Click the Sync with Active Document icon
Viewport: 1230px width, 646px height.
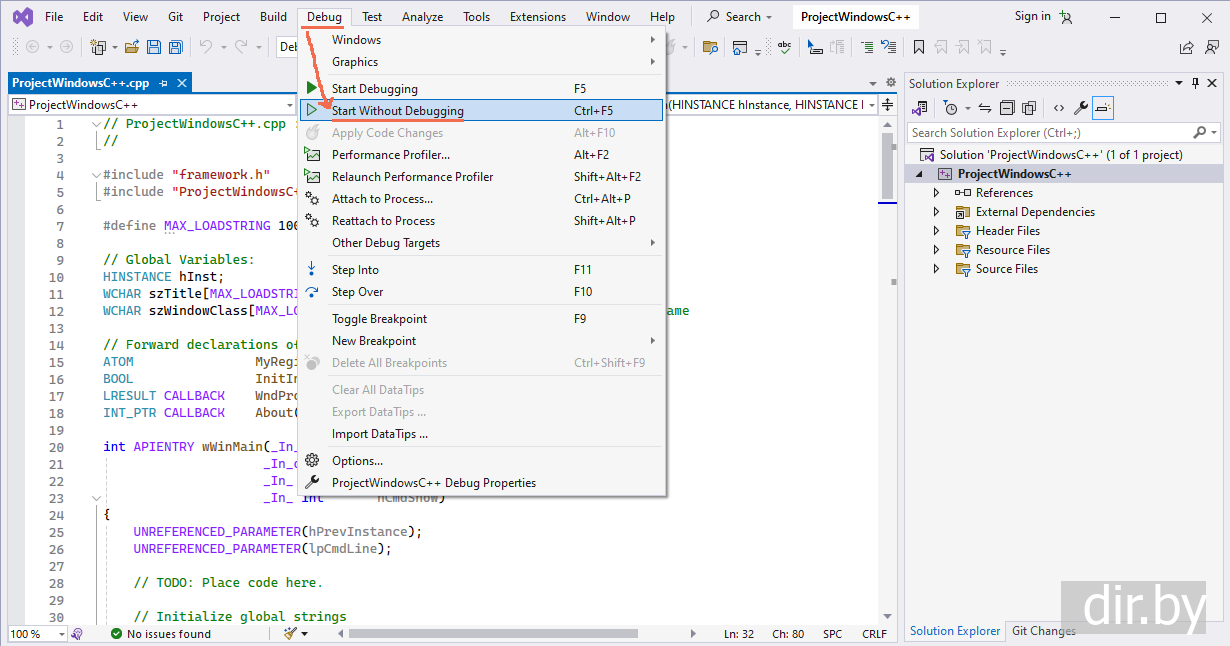click(985, 108)
